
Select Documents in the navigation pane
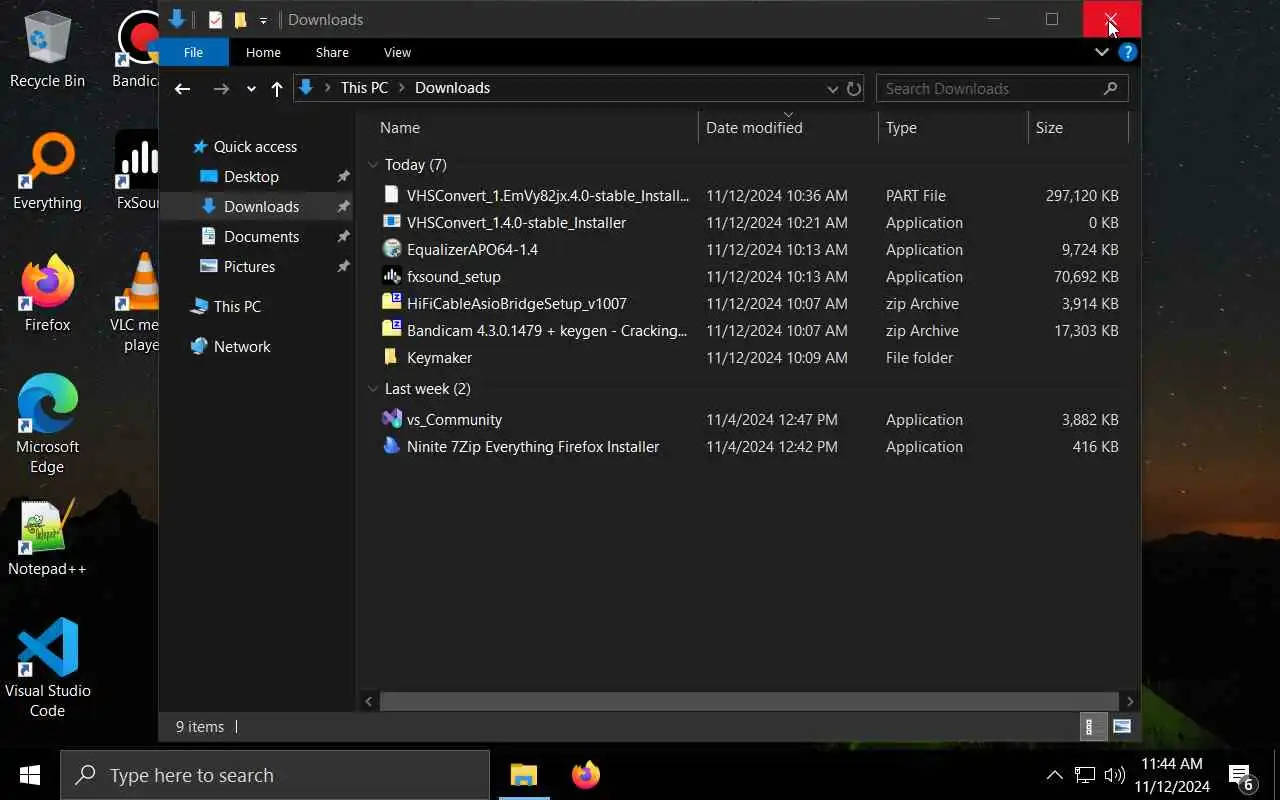[x=261, y=236]
